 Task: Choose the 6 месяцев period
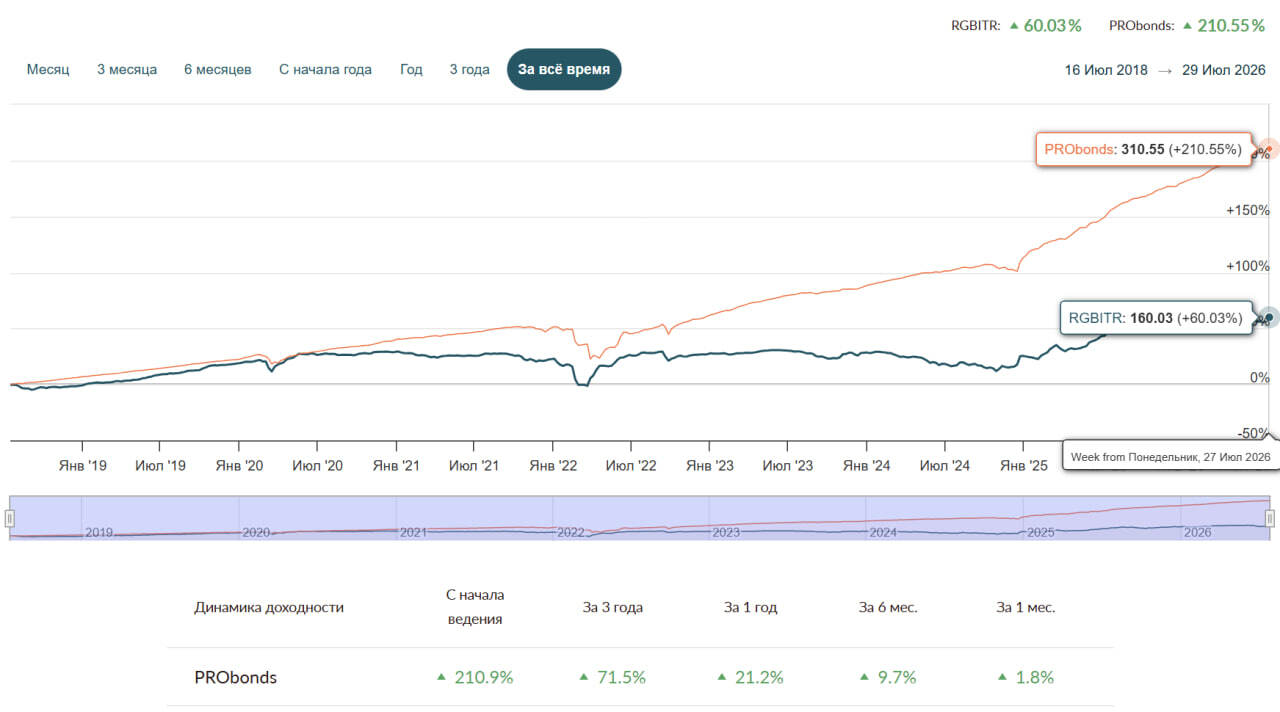218,69
